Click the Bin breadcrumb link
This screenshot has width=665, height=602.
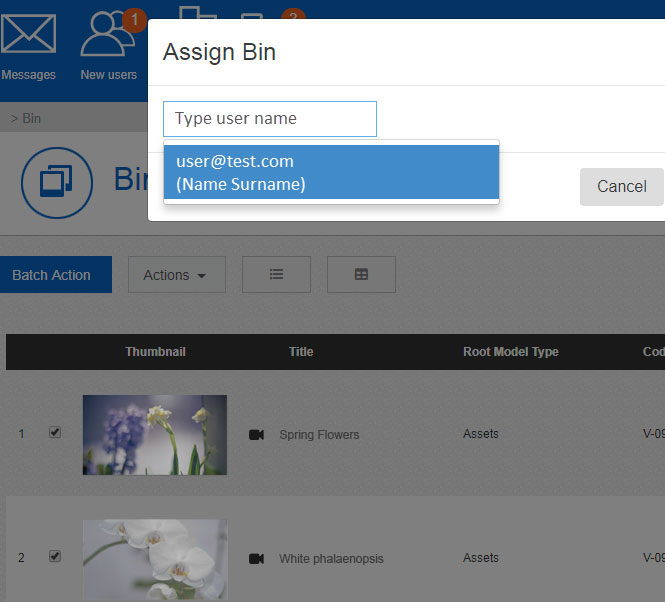pos(31,118)
